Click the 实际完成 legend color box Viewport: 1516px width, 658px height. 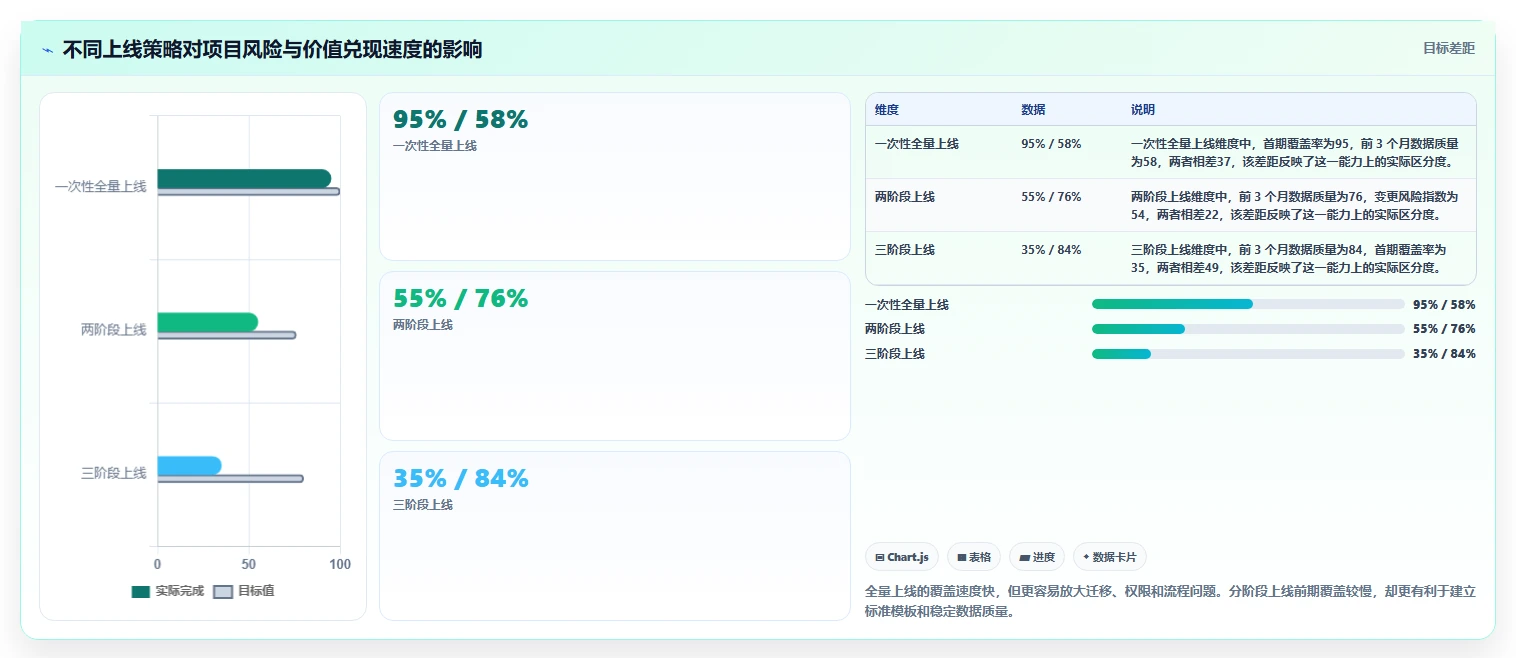click(140, 591)
